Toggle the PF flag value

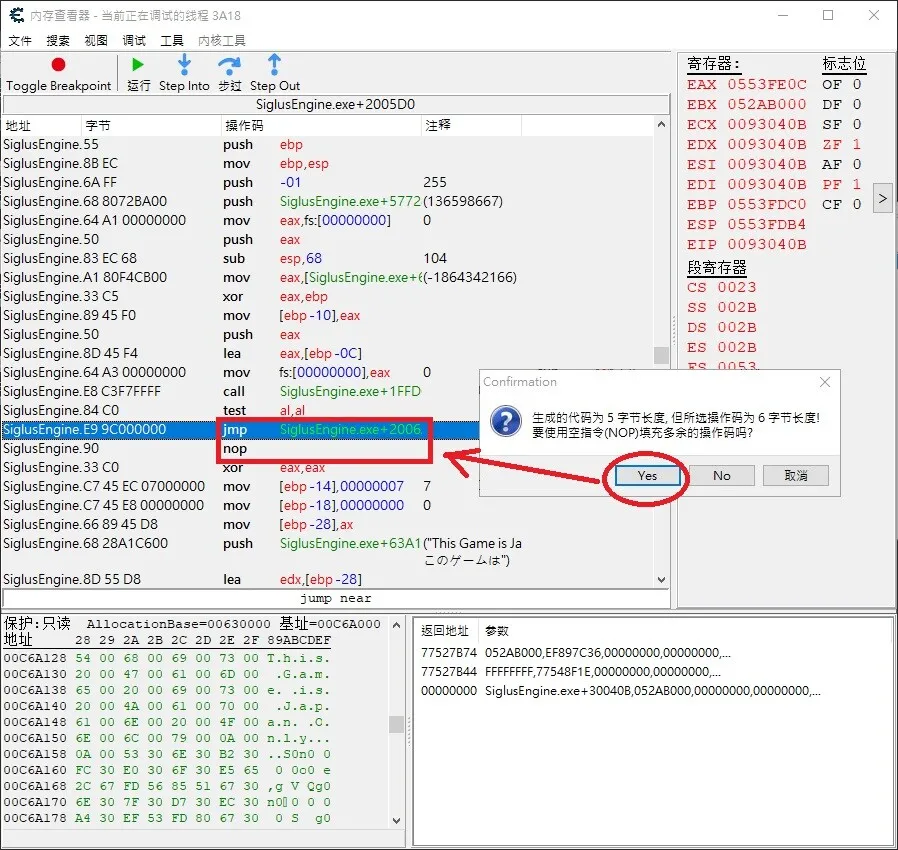(x=856, y=184)
